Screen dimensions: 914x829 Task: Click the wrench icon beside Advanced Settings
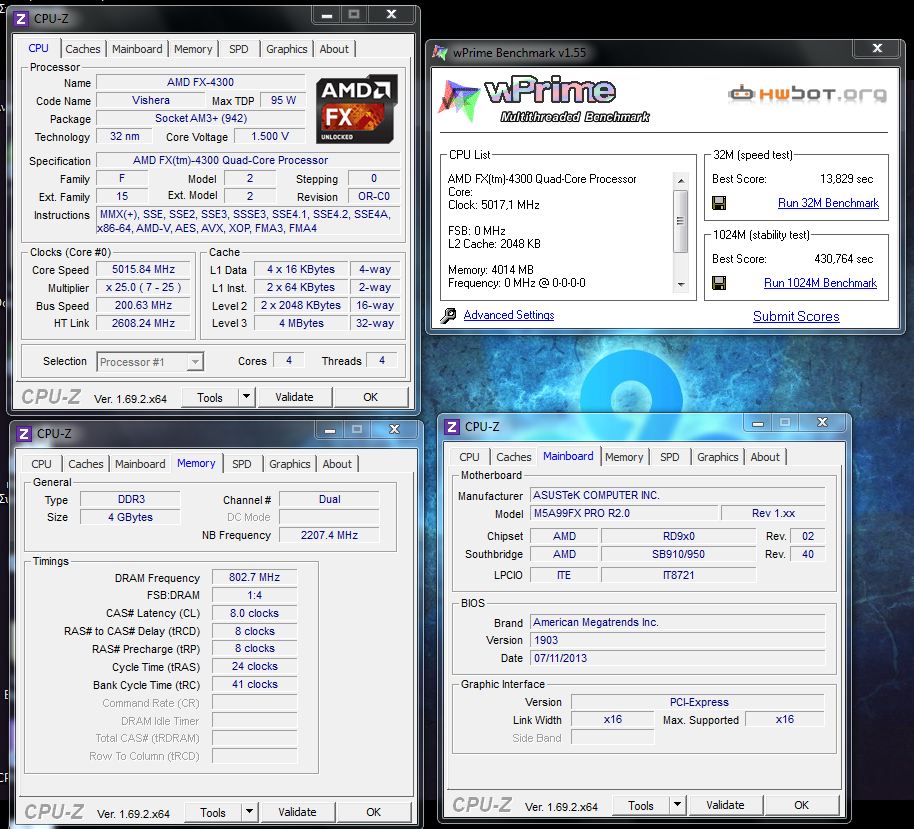[448, 315]
